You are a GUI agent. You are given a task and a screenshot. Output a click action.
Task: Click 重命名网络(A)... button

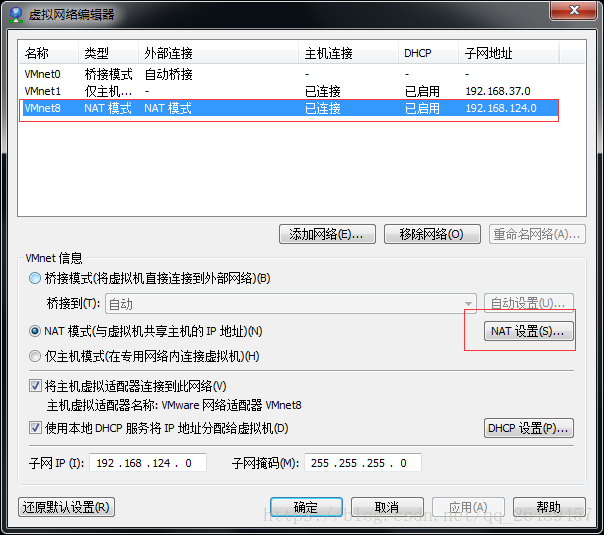pos(537,234)
